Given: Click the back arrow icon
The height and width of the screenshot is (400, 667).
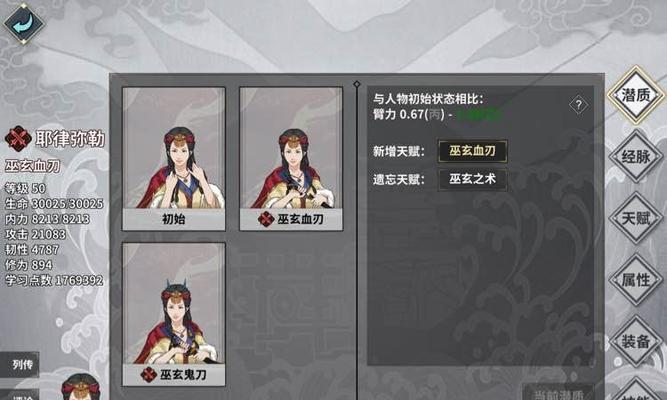Looking at the screenshot, I should tap(24, 23).
